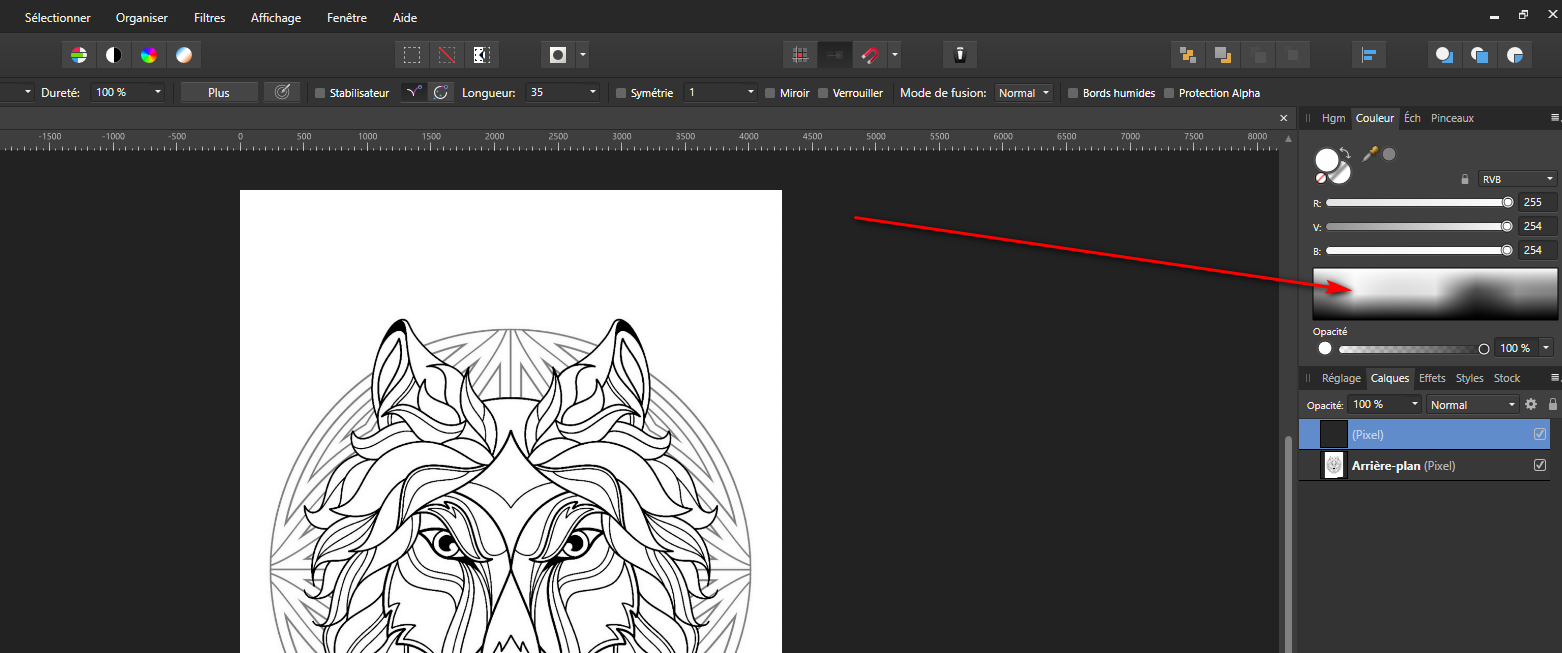Click the no-color red-slashed circle
1562x653 pixels.
pos(1321,178)
